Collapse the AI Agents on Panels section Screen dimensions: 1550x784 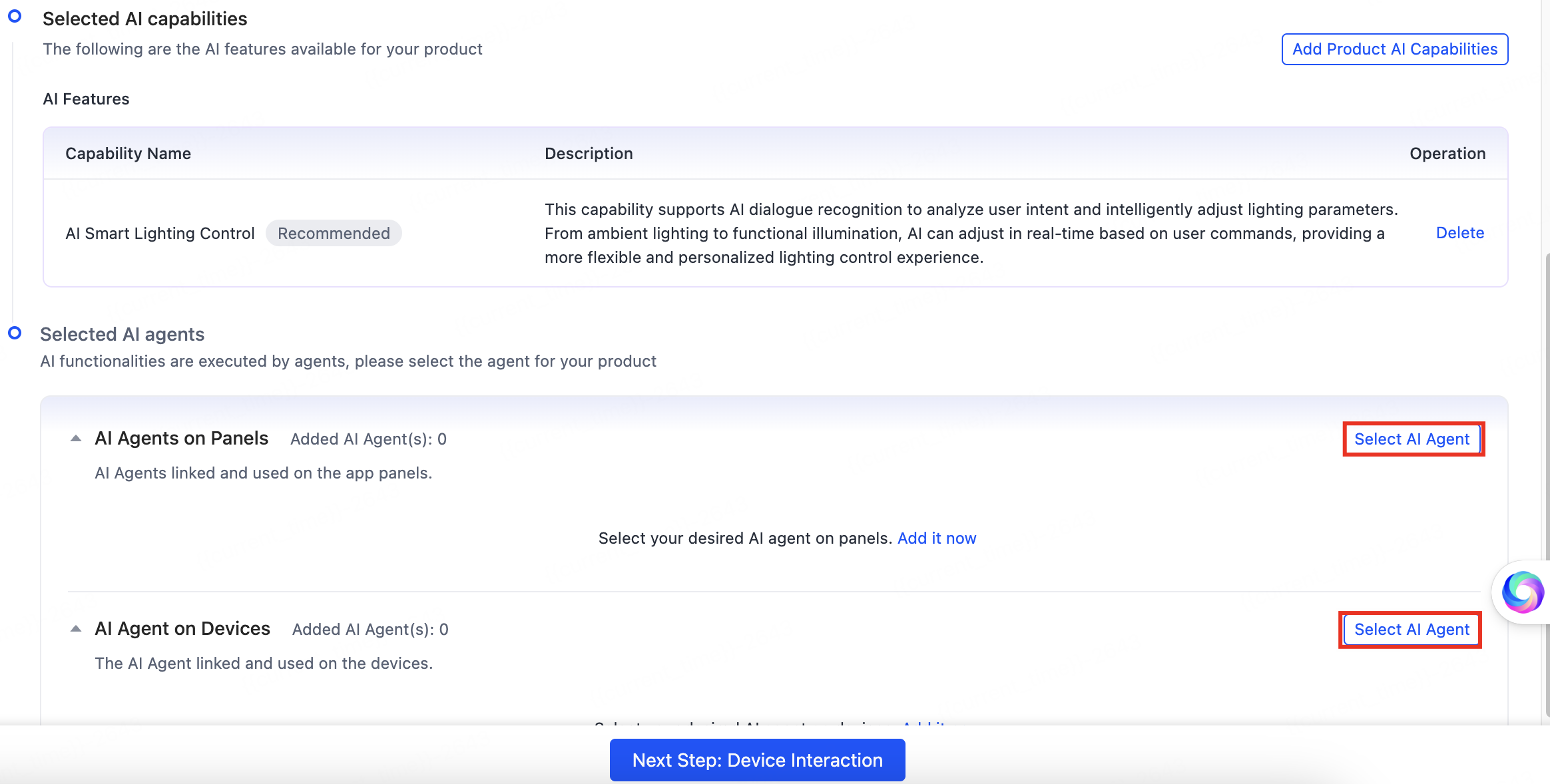pos(76,439)
